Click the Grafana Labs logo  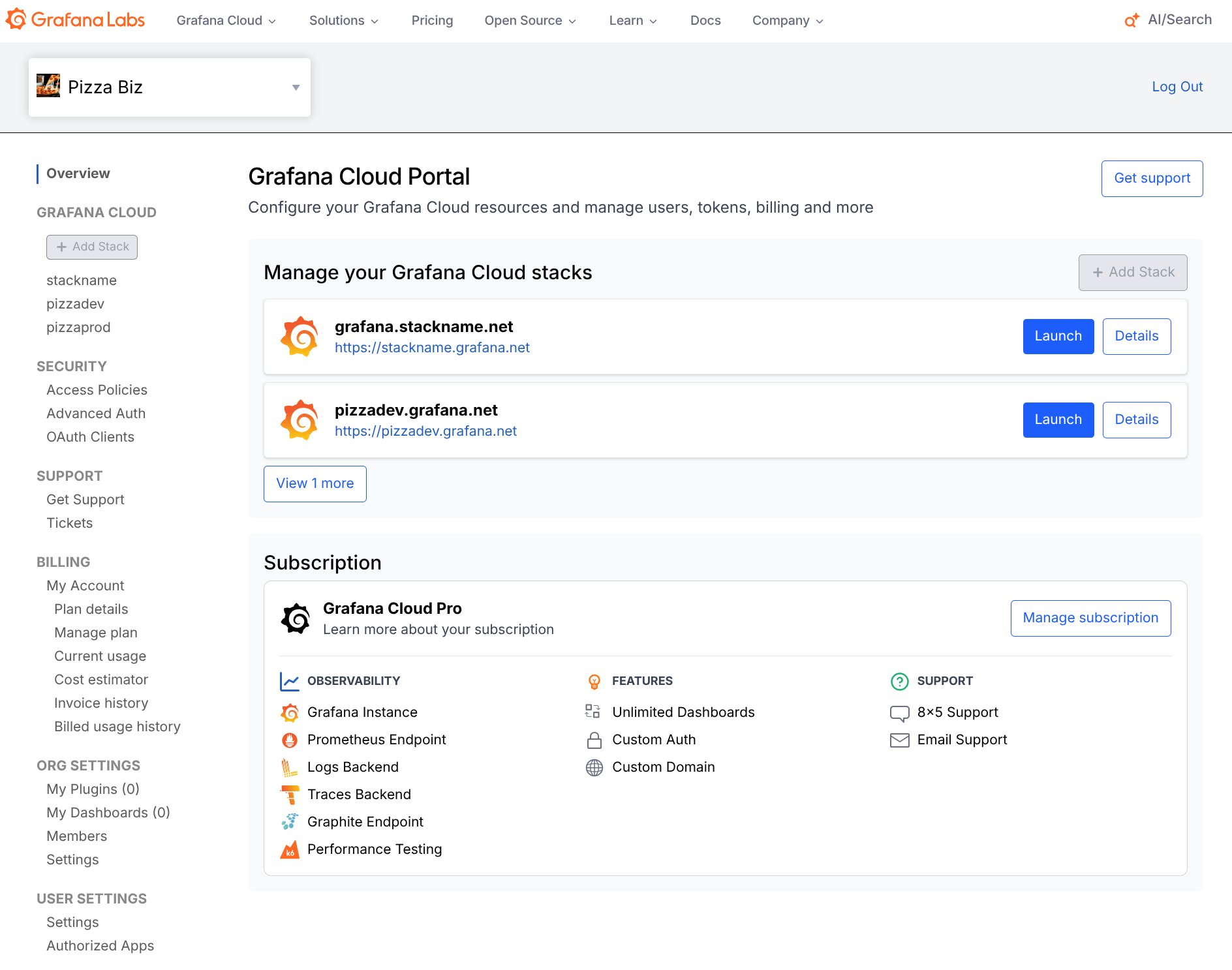[x=75, y=20]
